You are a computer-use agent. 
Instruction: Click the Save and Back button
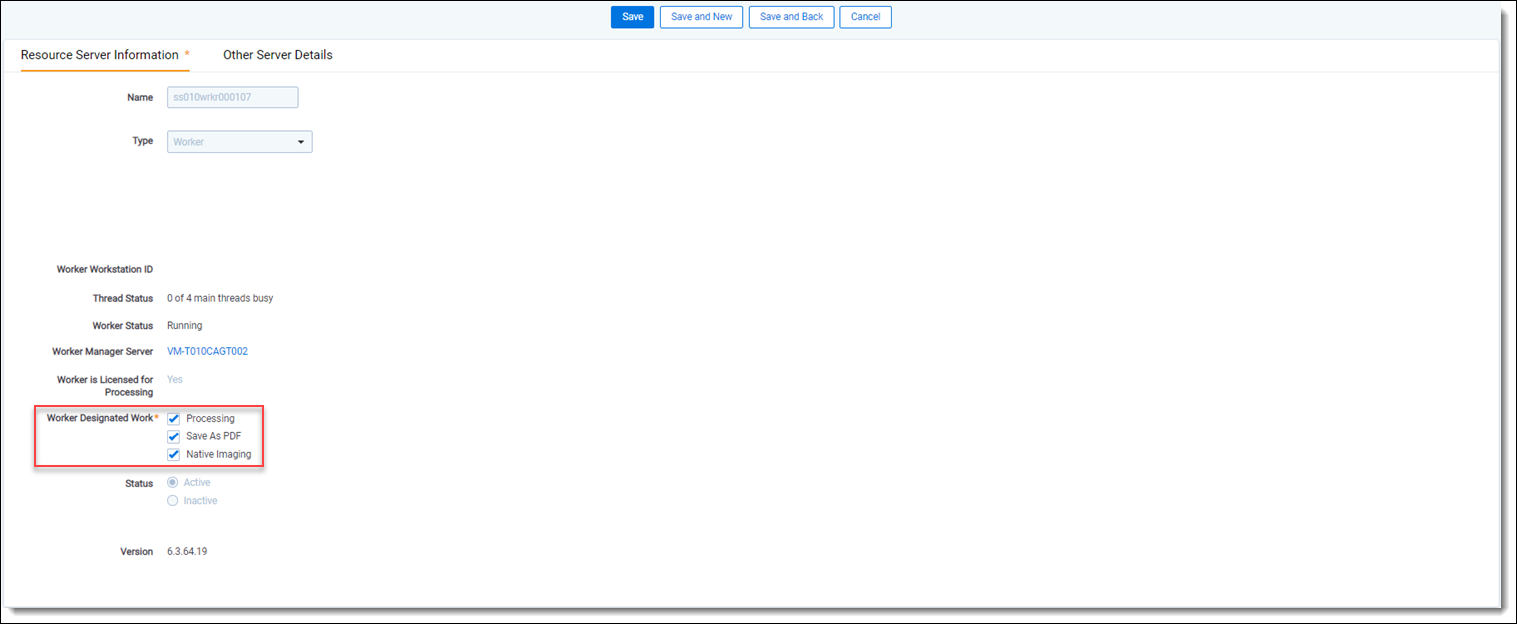[x=791, y=17]
